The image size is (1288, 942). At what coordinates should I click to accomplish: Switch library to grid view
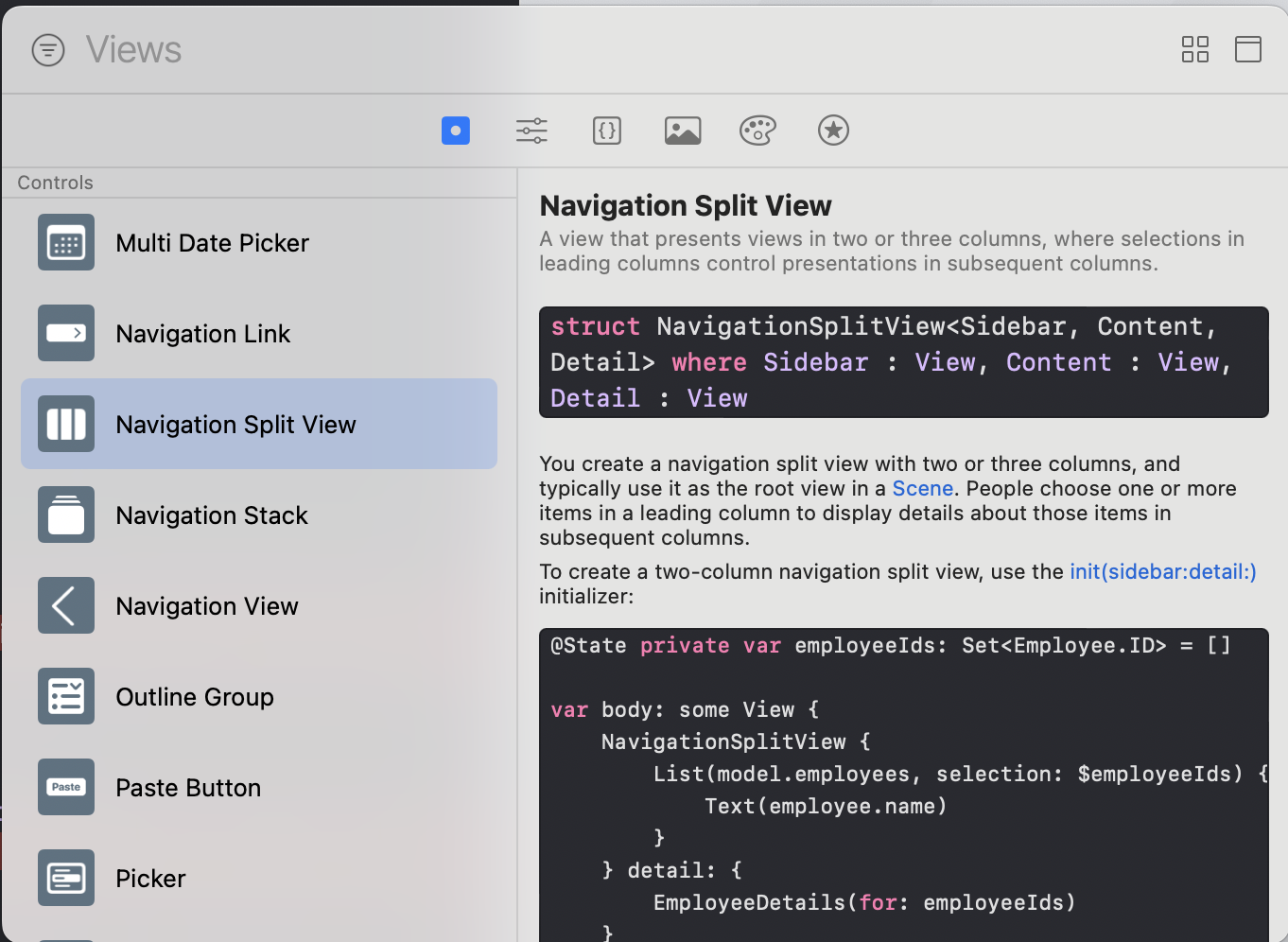tap(1195, 49)
